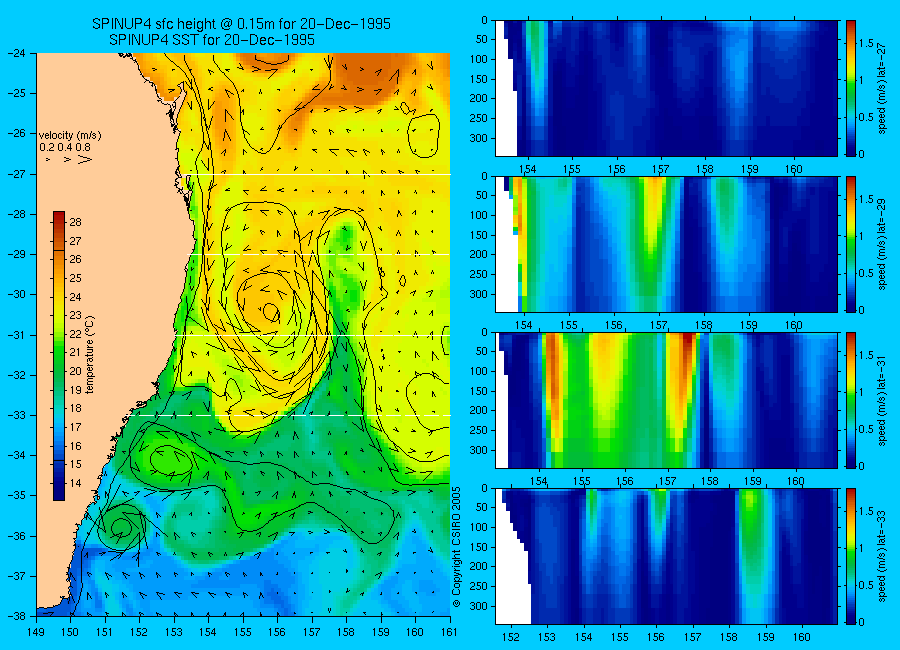Click the 155 longitude label under the map
Viewport: 900px width, 650px height.
[x=243, y=632]
